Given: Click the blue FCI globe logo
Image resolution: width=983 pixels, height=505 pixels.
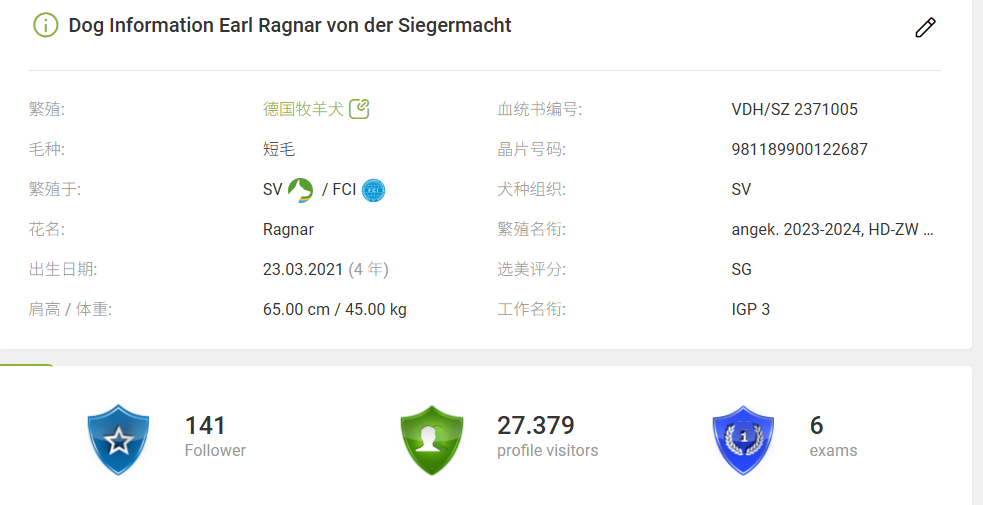Looking at the screenshot, I should point(374,190).
